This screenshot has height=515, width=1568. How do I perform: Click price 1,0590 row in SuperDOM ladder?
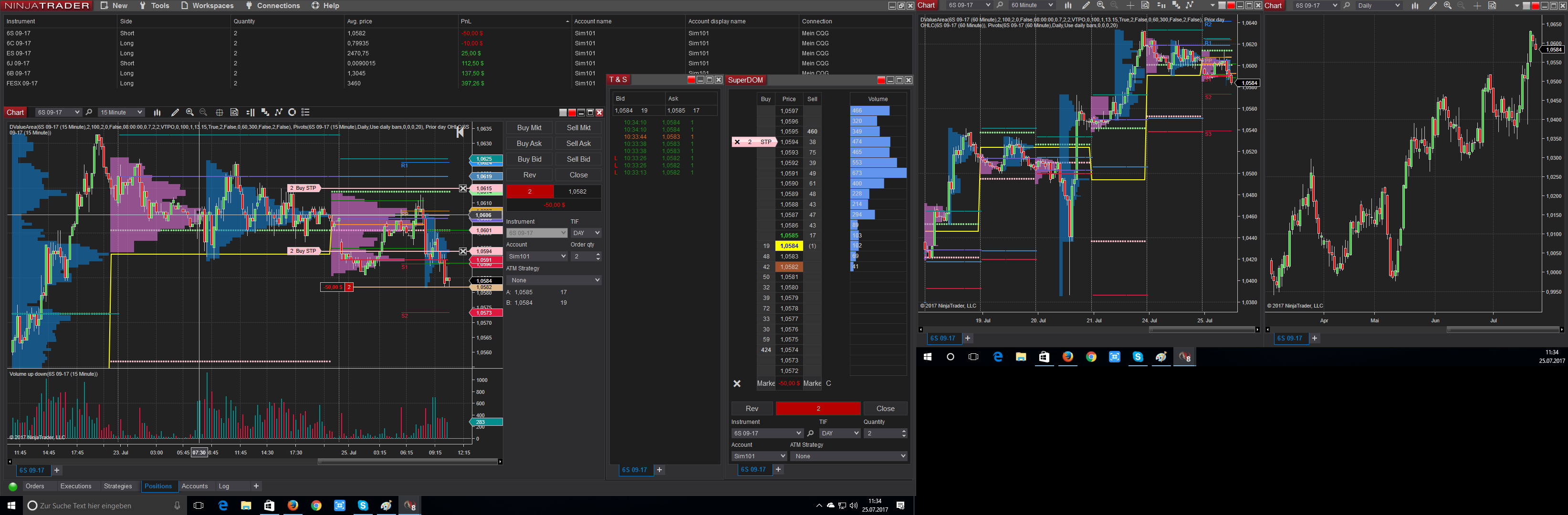pos(789,184)
